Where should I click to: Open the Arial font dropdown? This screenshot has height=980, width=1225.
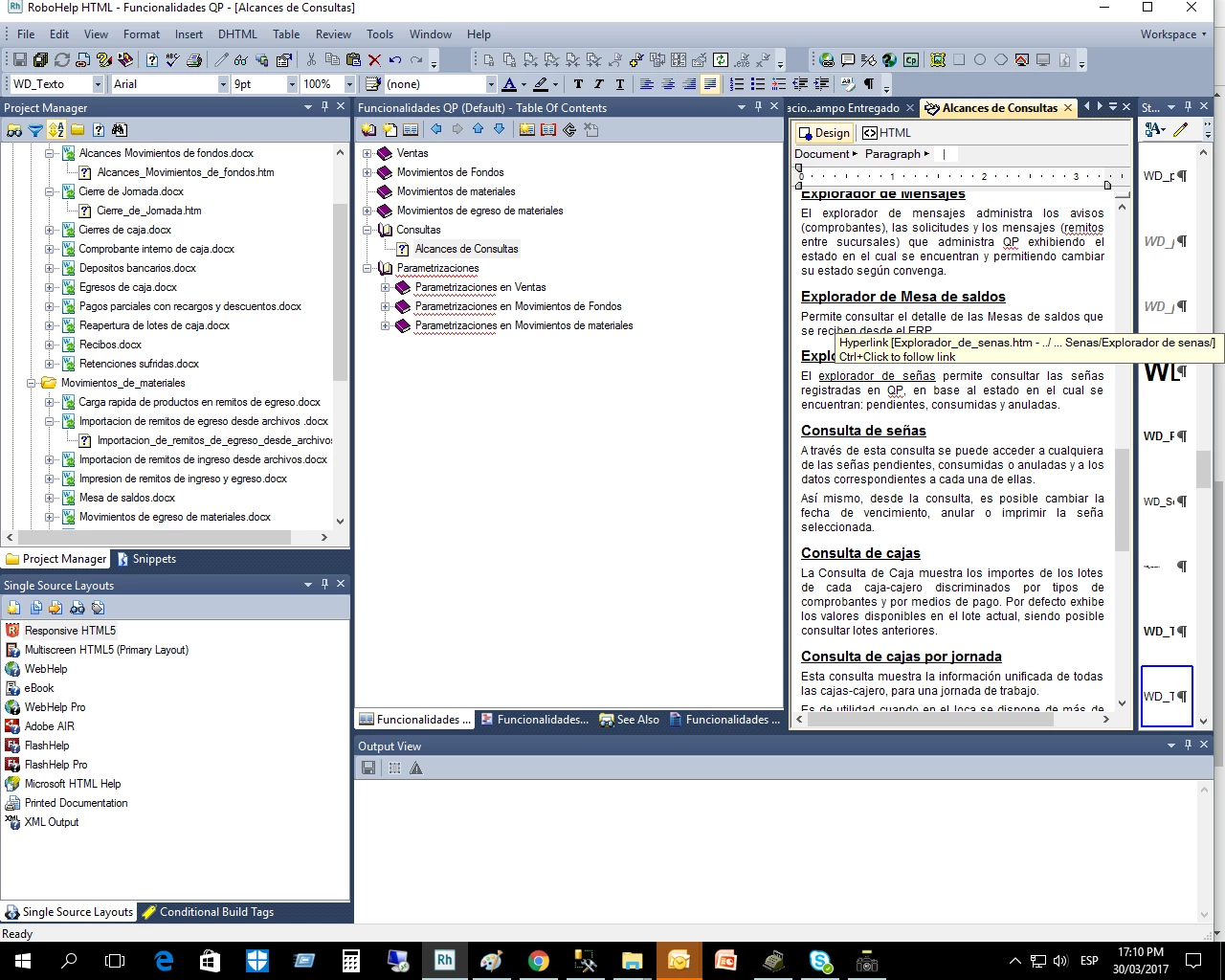pos(223,84)
